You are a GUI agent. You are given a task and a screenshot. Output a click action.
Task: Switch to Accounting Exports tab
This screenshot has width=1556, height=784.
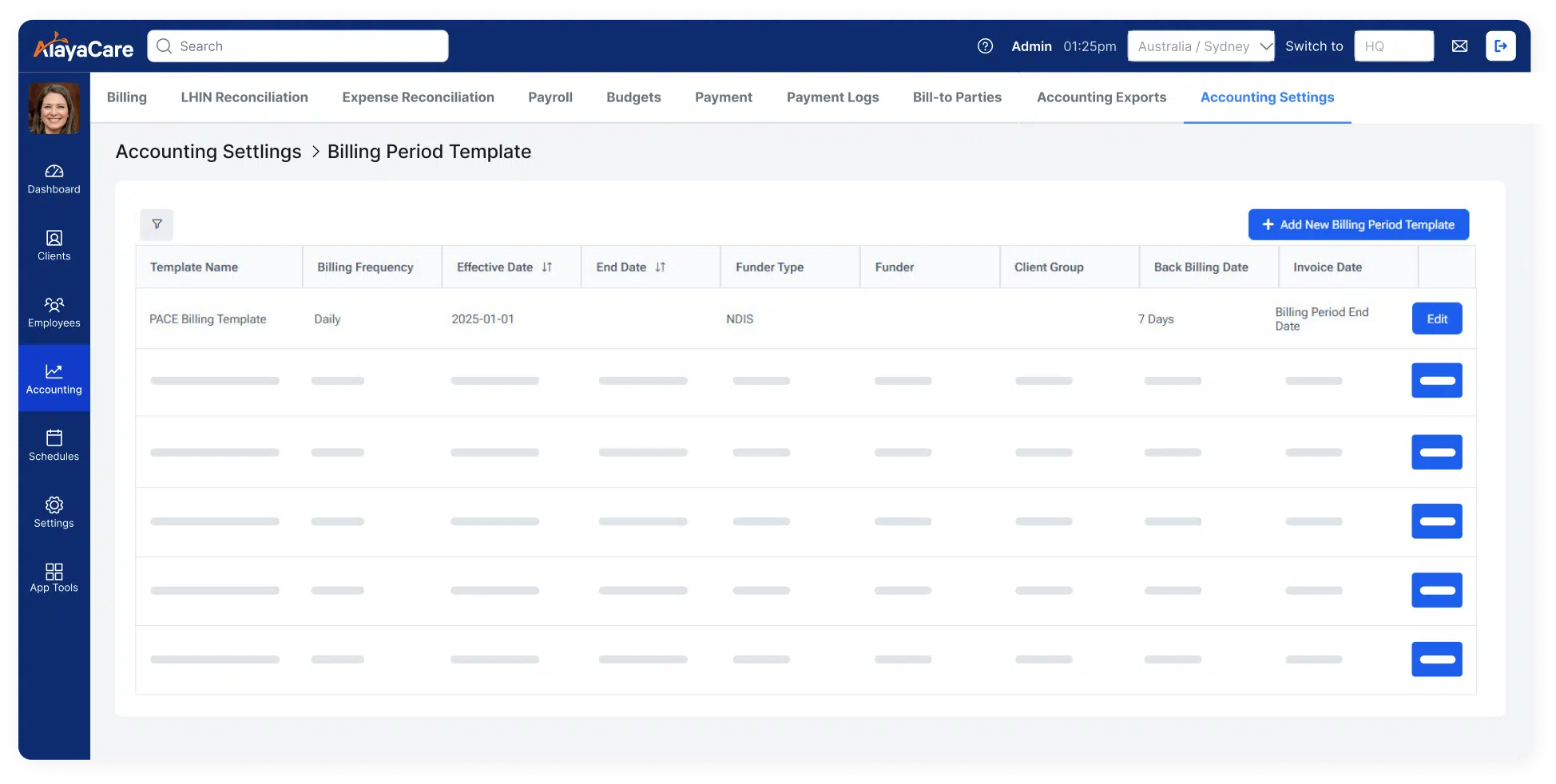1102,97
